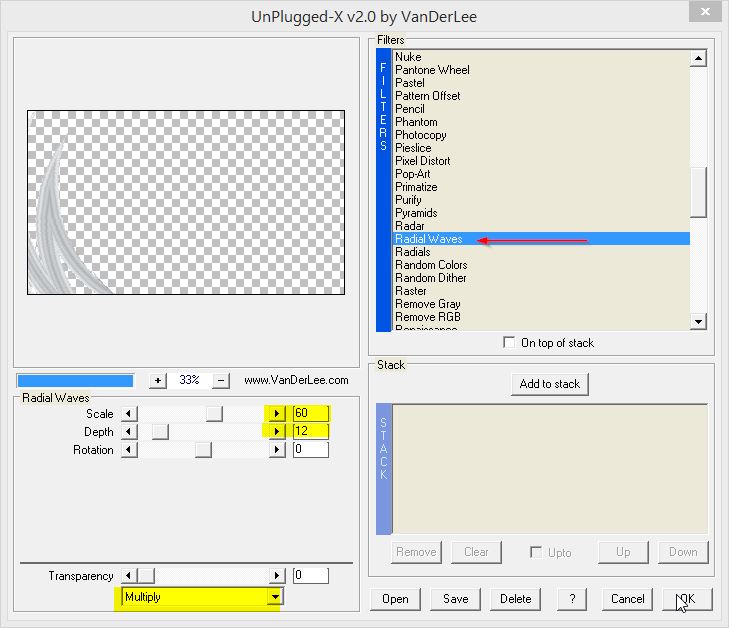Click the Transparency value field
The width and height of the screenshot is (729, 628).
(x=311, y=575)
